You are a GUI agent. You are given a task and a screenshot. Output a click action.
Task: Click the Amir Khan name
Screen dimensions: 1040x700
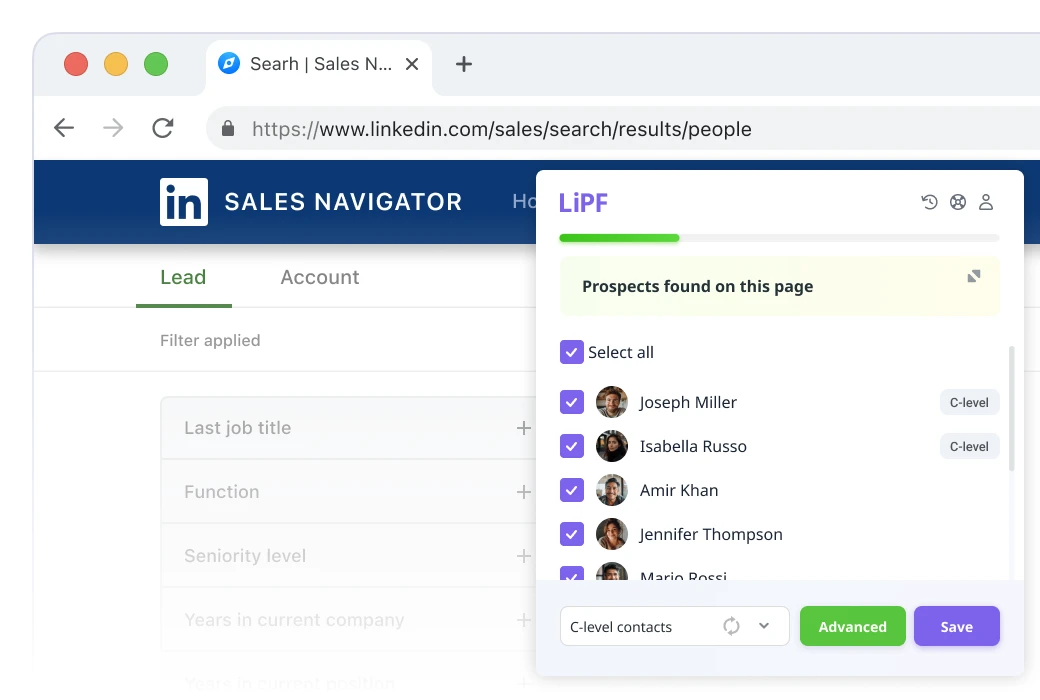(x=679, y=490)
